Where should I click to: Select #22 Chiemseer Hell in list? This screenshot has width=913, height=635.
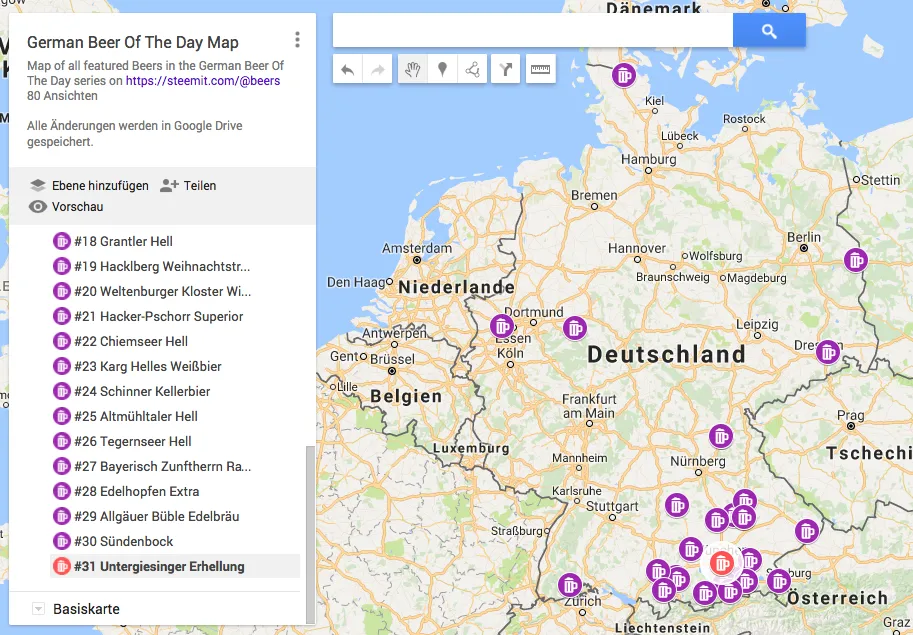point(131,341)
